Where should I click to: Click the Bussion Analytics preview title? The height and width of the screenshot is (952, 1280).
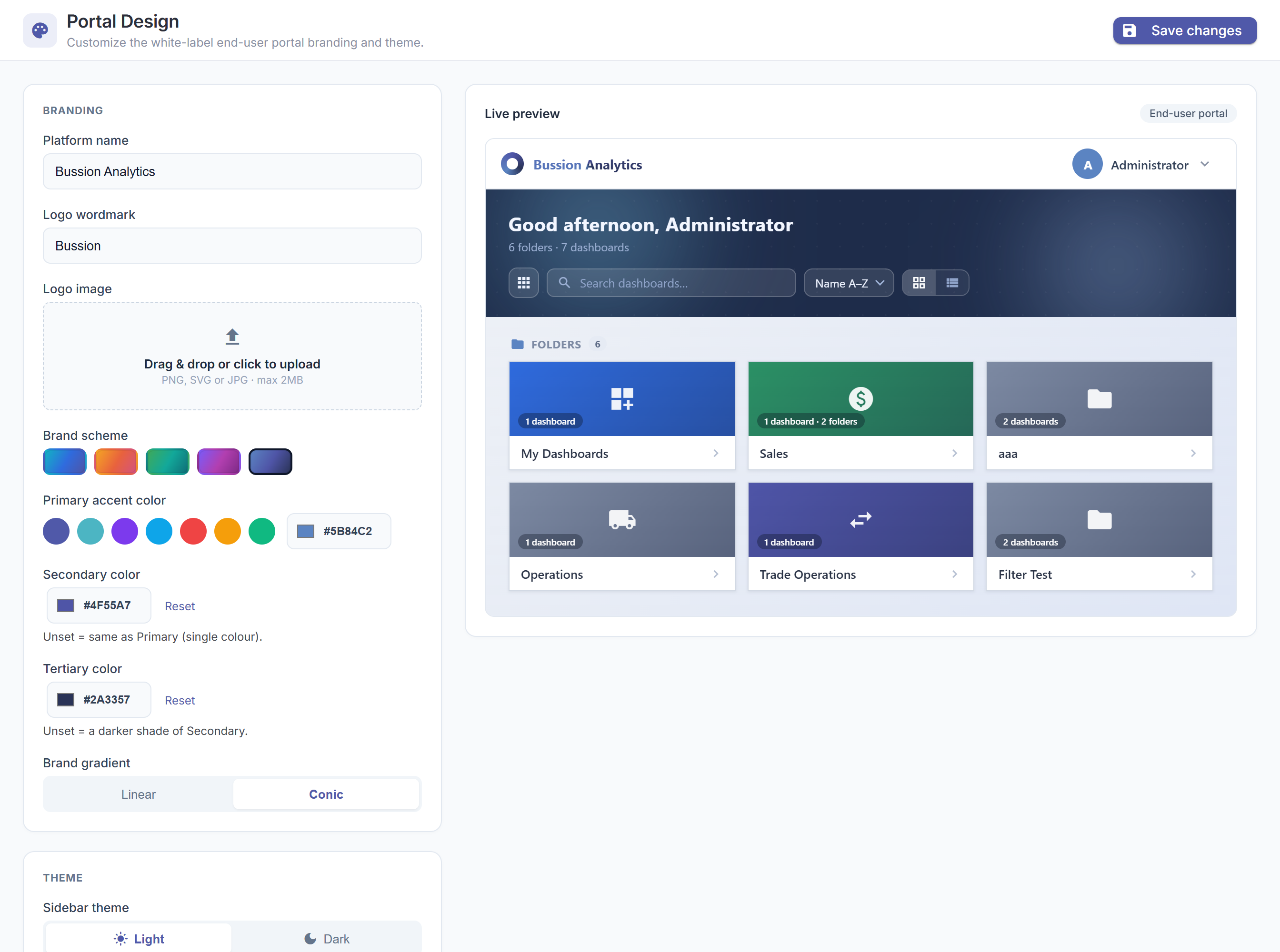tap(588, 165)
